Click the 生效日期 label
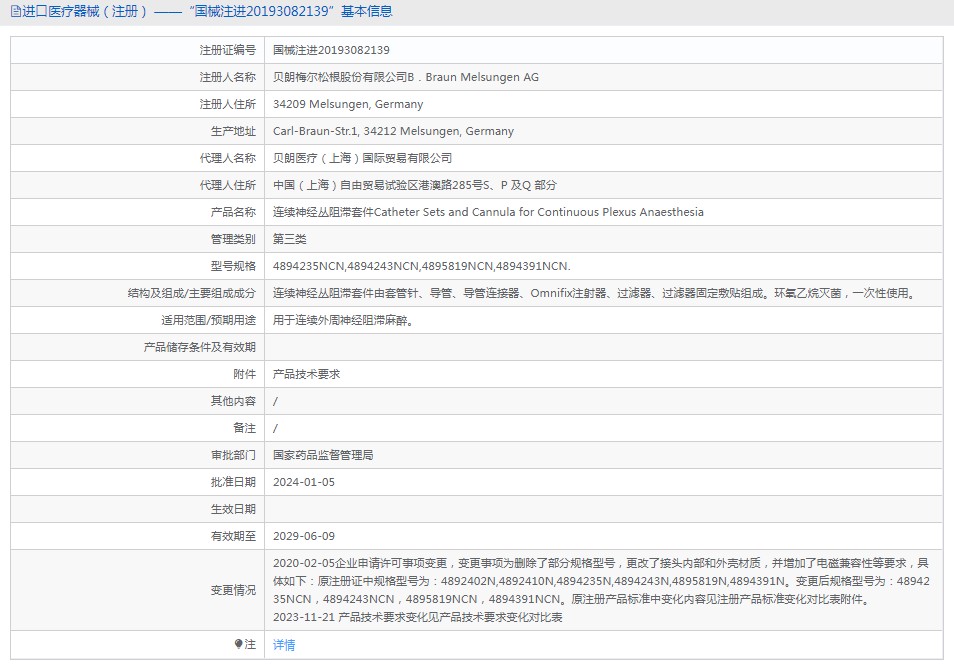 tap(233, 509)
